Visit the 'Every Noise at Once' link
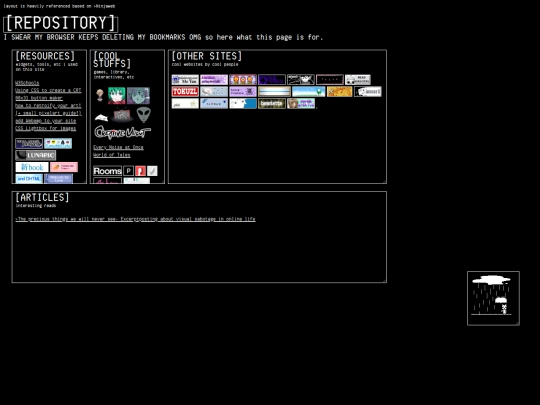540x405 pixels. 118,147
